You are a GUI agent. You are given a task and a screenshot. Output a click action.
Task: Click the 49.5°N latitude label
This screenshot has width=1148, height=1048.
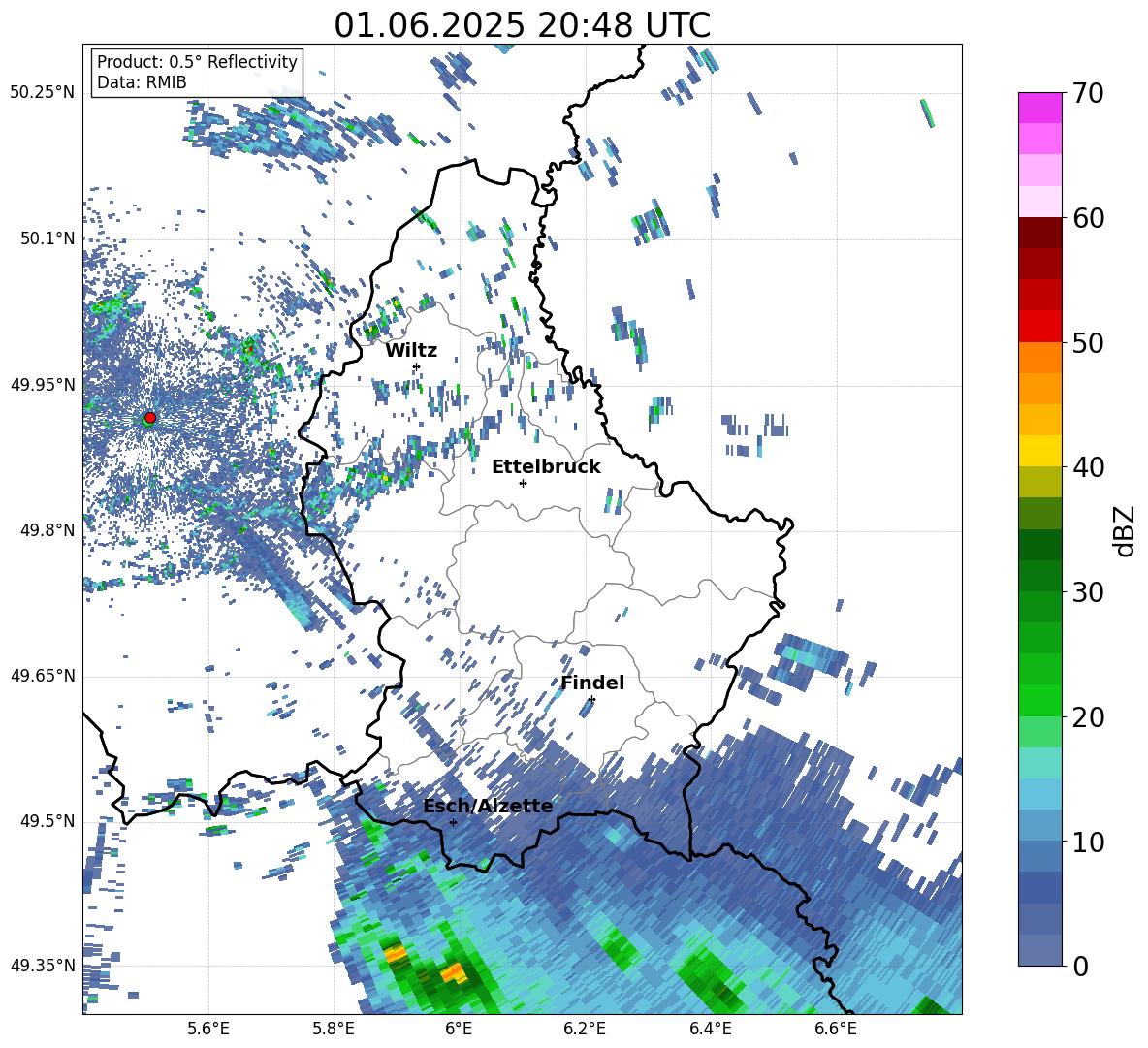pos(47,821)
